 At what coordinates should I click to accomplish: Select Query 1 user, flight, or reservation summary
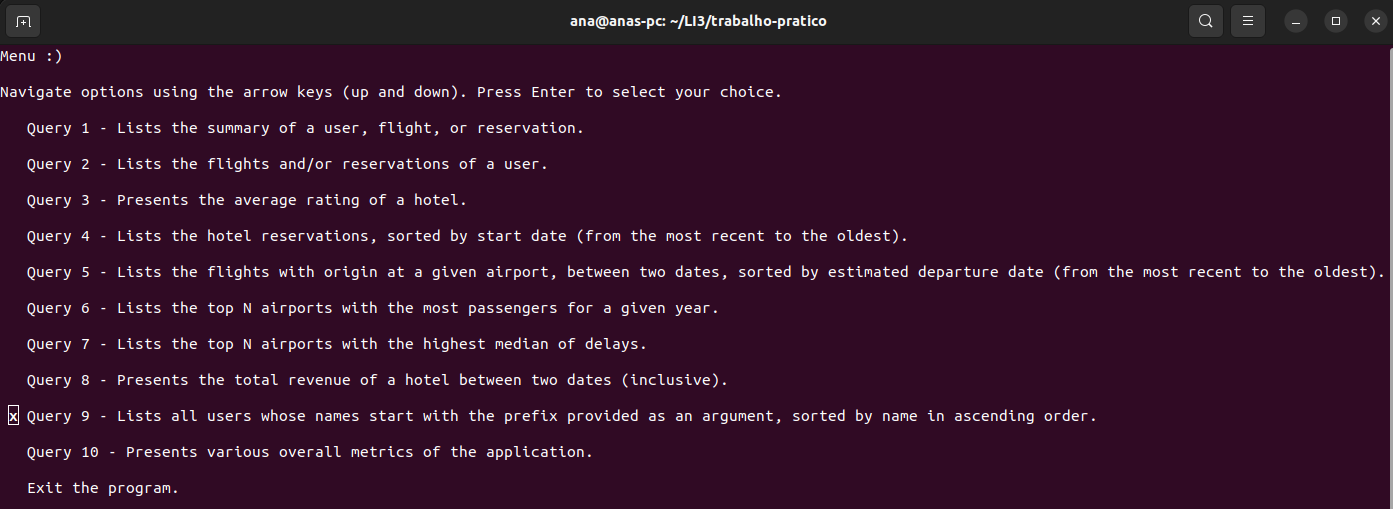click(x=305, y=128)
